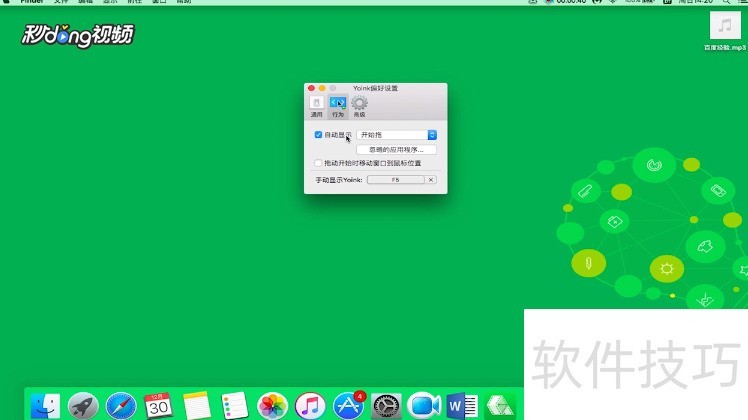Open Photos app in Dock
748x420 pixels.
(x=272, y=406)
